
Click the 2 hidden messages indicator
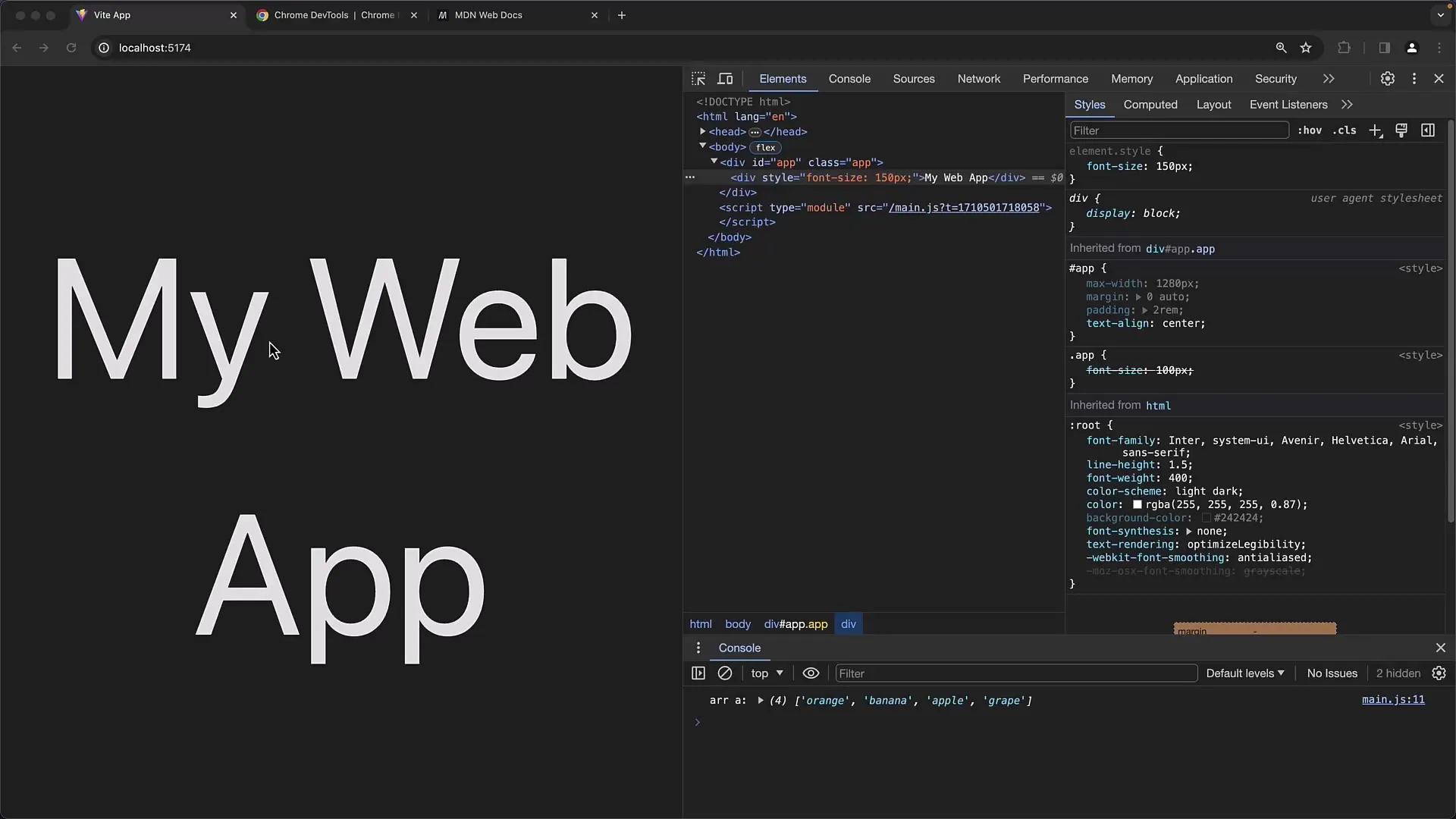[x=1398, y=673]
